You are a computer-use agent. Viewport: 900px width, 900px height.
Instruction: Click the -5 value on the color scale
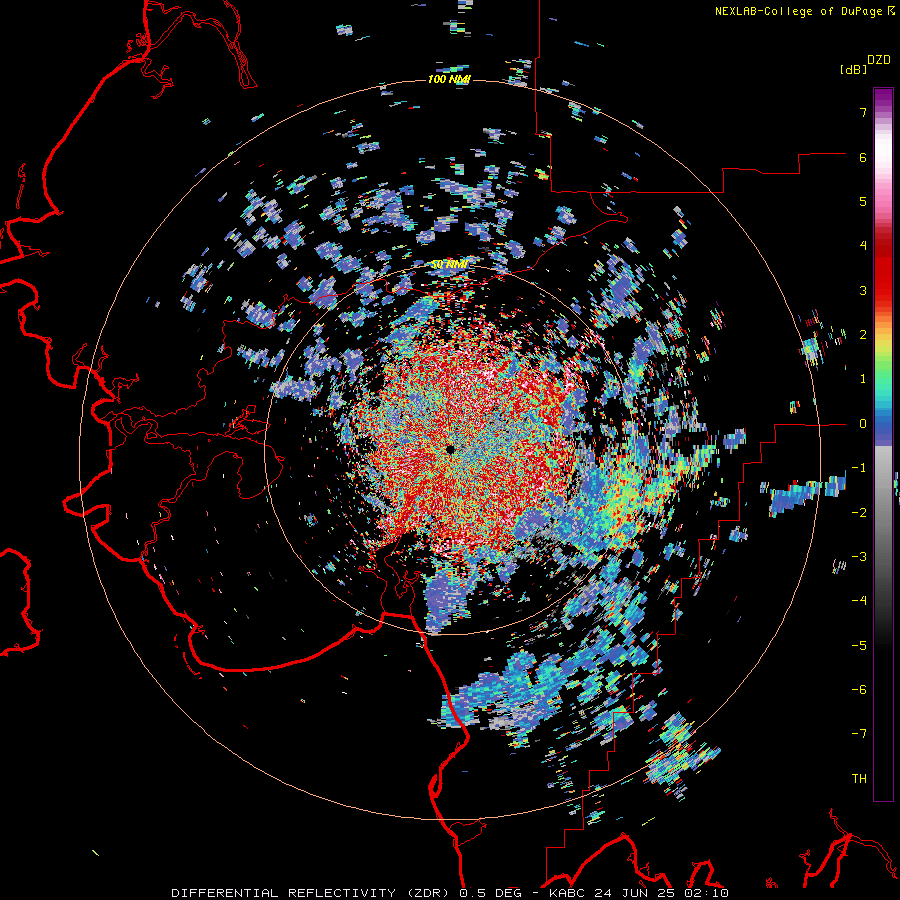tap(859, 646)
